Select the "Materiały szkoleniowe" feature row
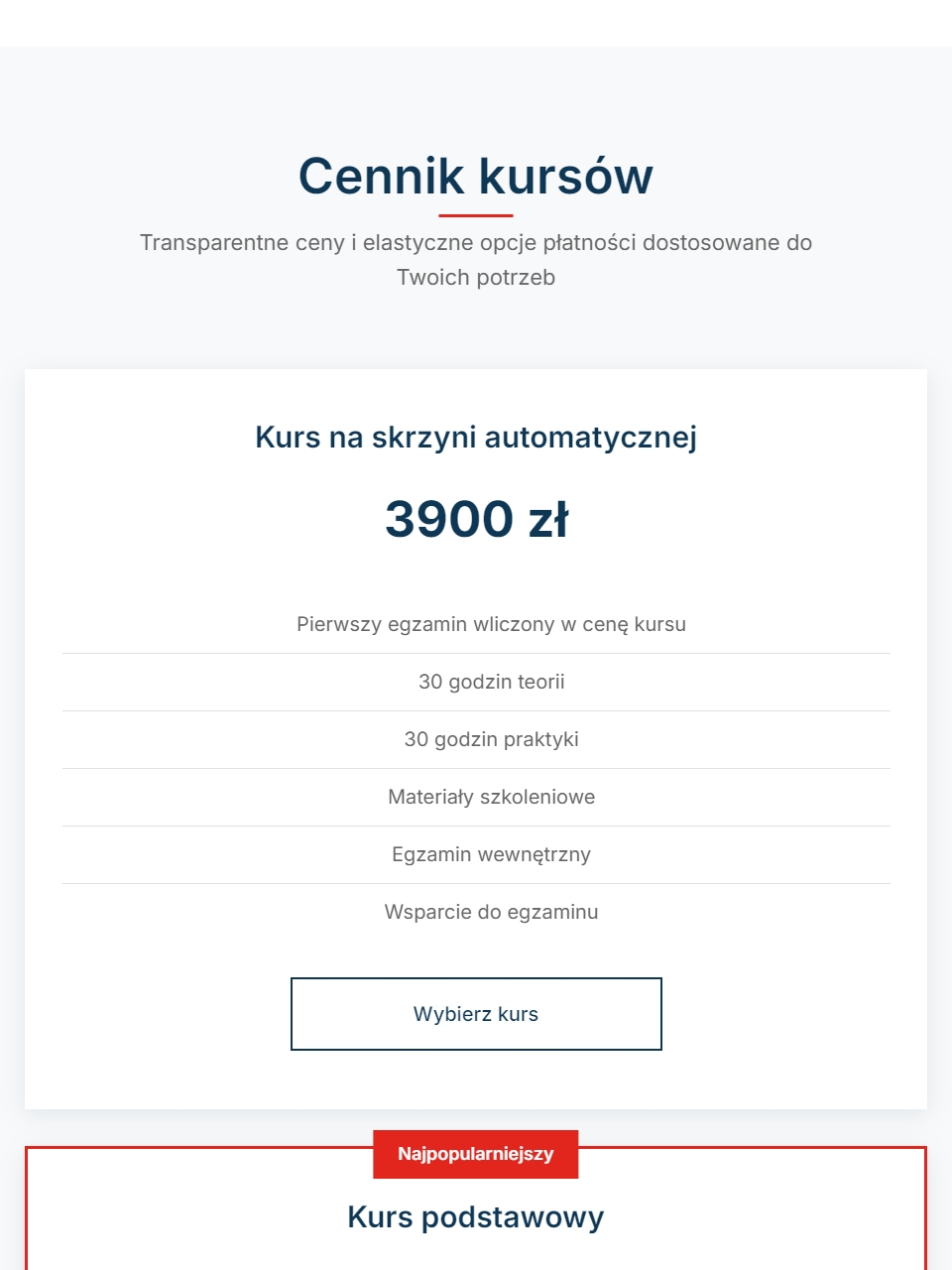This screenshot has height=1270, width=952. [491, 797]
